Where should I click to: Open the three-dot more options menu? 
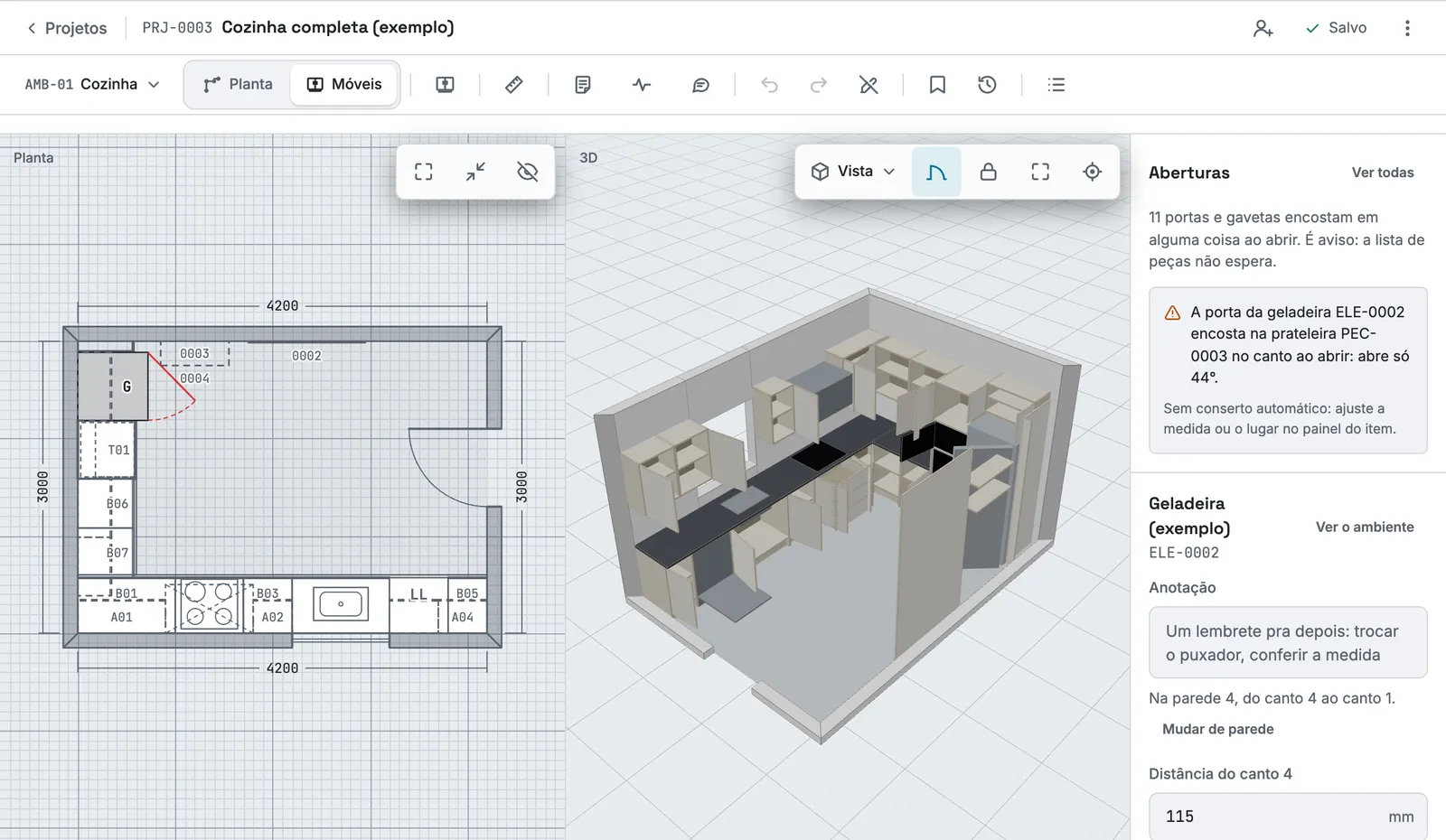pos(1407,28)
